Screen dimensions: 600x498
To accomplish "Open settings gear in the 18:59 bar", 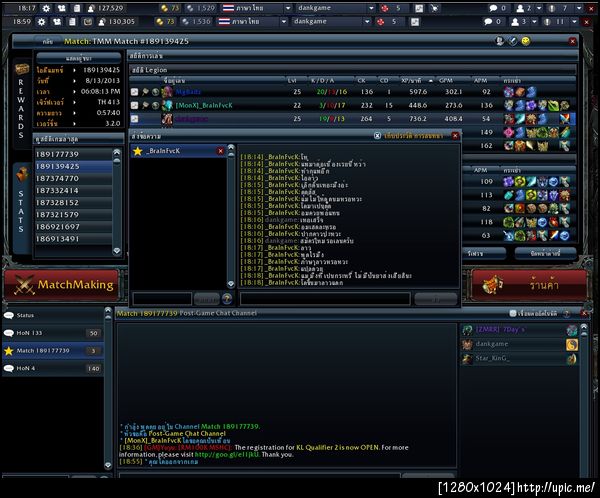I will click(x=41, y=22).
